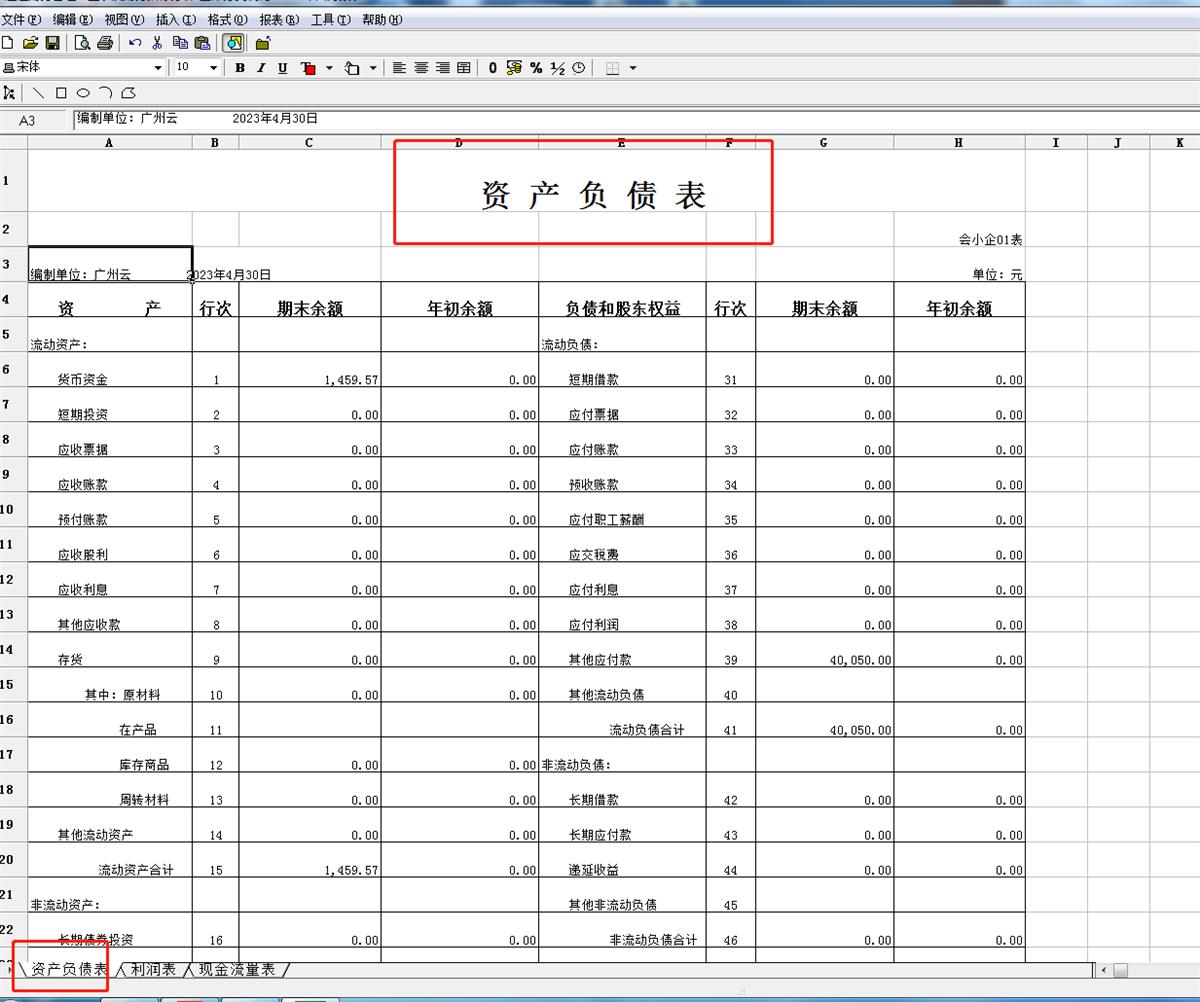Click the Save icon in the toolbar

pyautogui.click(x=52, y=43)
